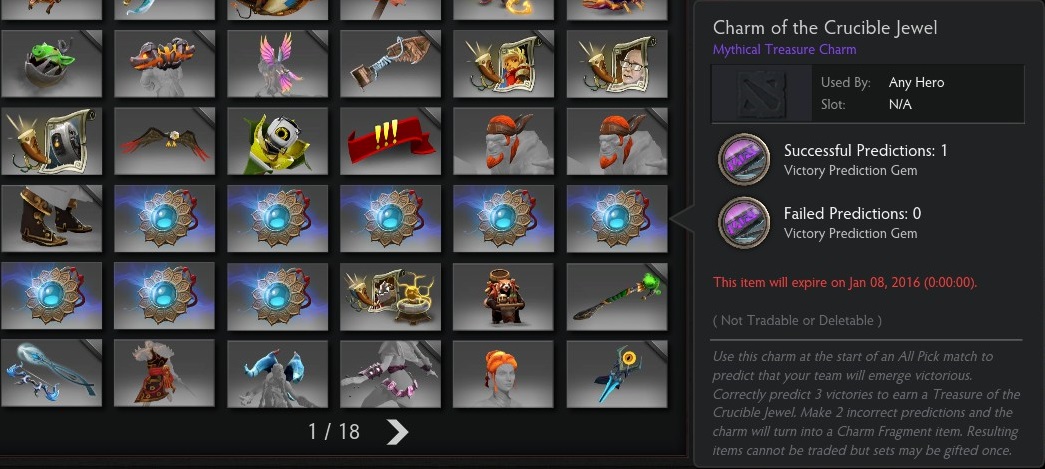This screenshot has width=1045, height=469.
Task: Select the horn with blonde kid portrait
Action: [x=503, y=64]
